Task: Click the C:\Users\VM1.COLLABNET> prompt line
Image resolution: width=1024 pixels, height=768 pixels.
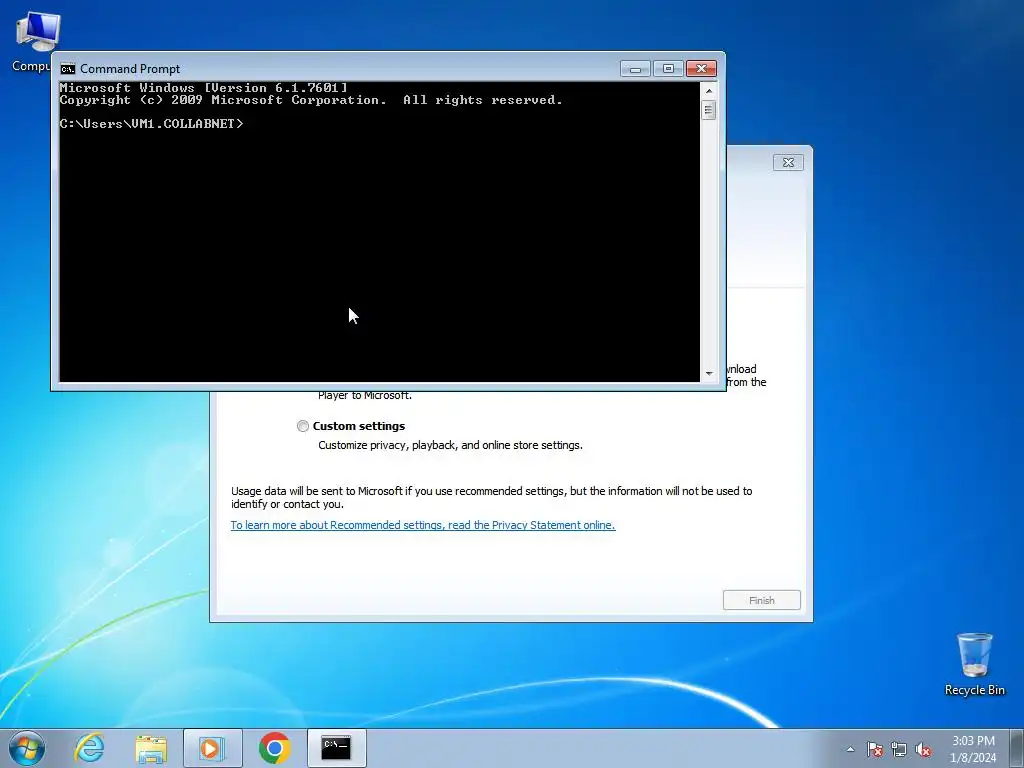Action: pyautogui.click(x=152, y=123)
